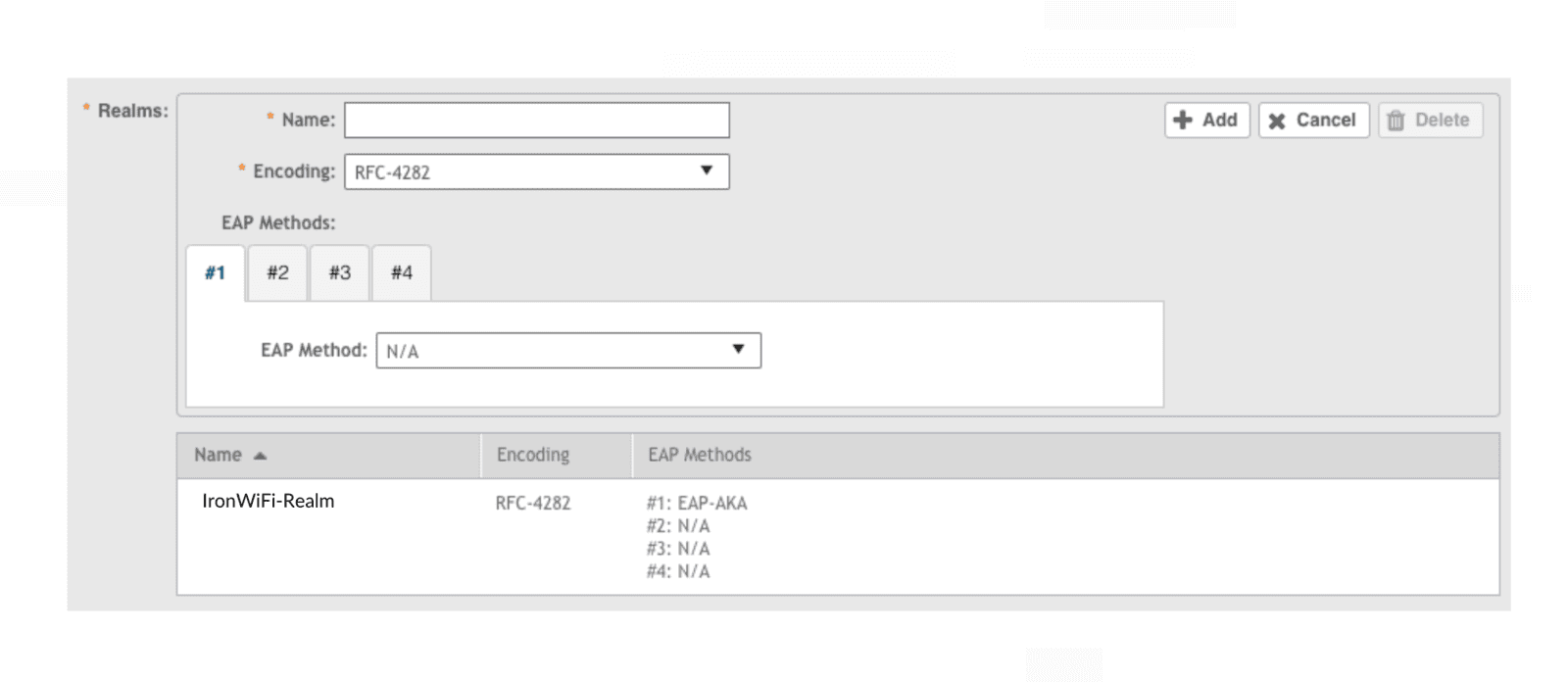
Task: Select the #1 EAP Methods tab
Action: coord(216,273)
